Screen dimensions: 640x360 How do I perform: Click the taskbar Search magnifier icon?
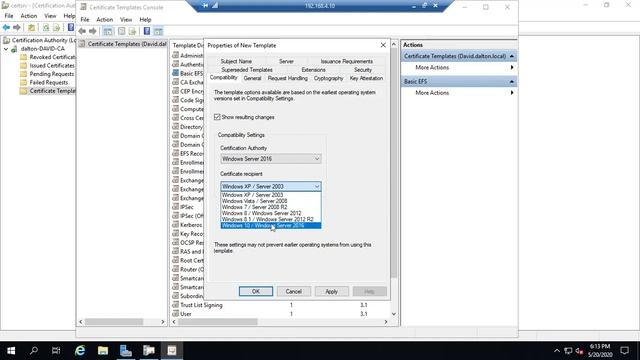[x=34, y=351]
